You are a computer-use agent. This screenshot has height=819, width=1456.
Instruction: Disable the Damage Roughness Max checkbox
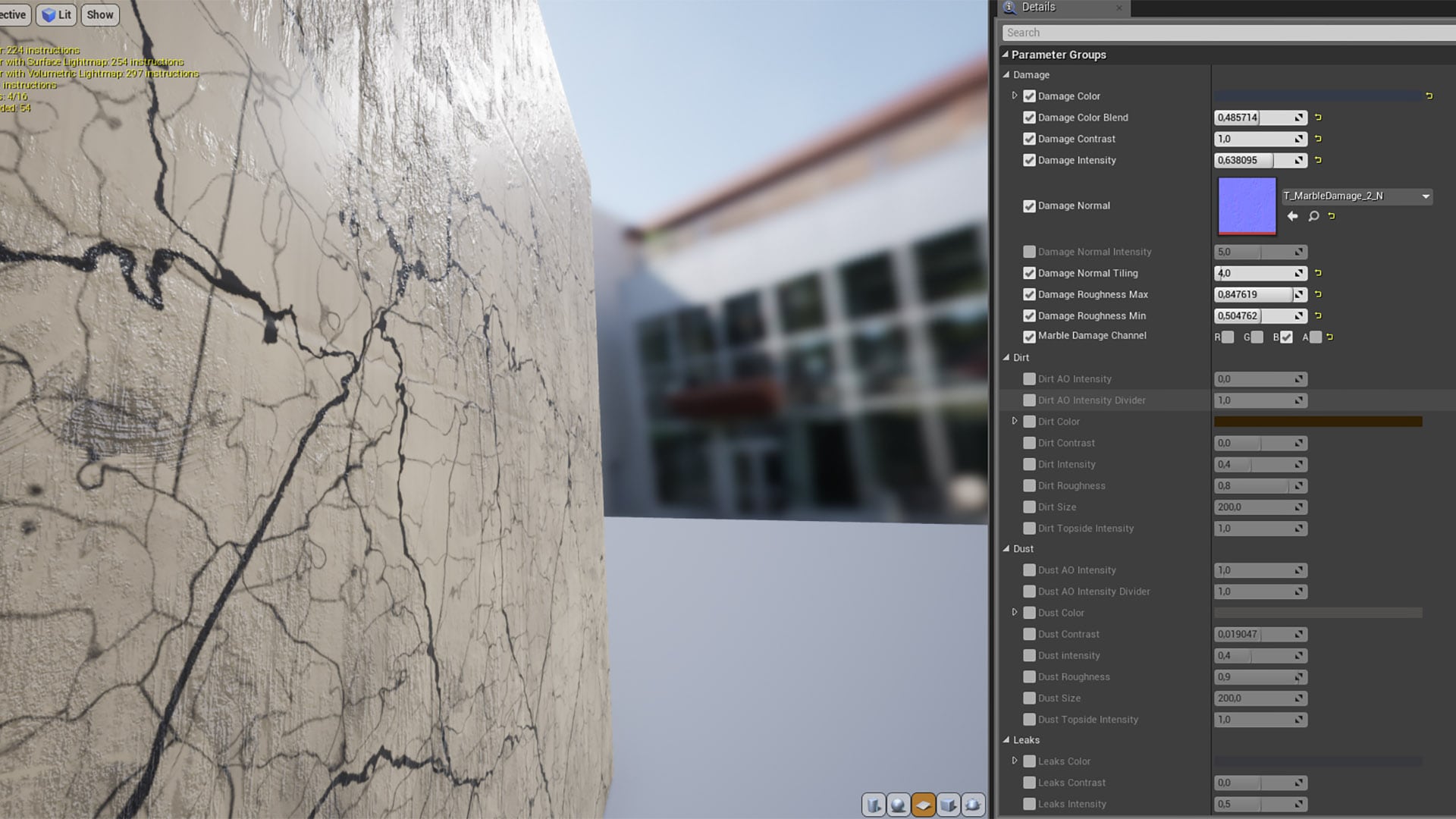click(x=1029, y=294)
